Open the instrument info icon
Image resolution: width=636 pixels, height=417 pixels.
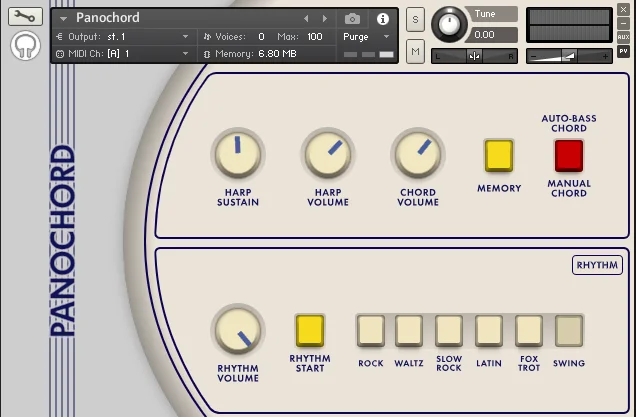[x=382, y=19]
